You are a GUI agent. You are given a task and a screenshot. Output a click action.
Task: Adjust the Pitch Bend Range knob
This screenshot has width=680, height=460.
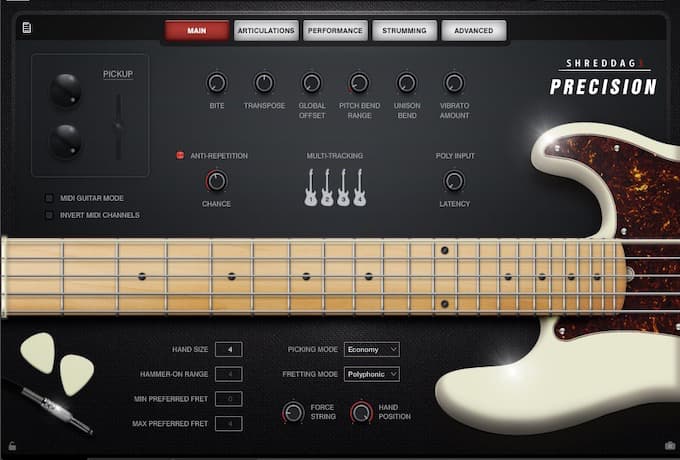click(x=359, y=83)
